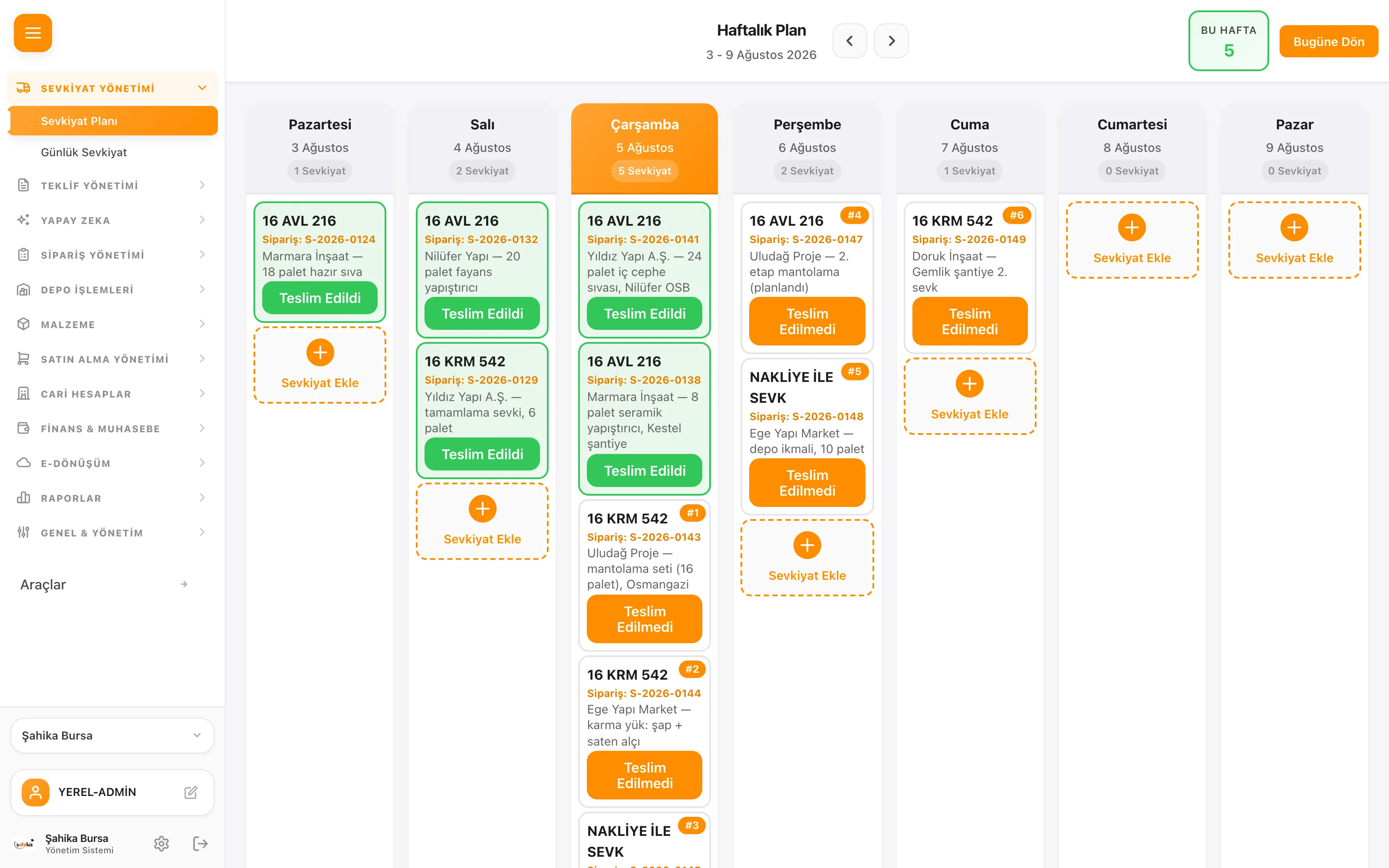The image size is (1389, 868).
Task: Toggle delivery status of order S-2026-0129
Action: pyautogui.click(x=482, y=454)
